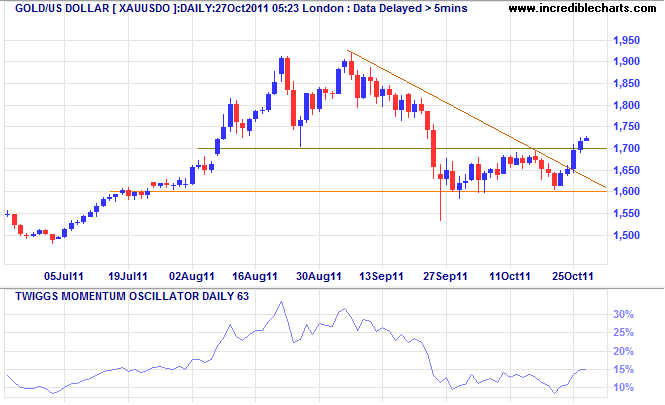This screenshot has height=405, width=665.
Task: Click the 10% oscillator axis label
Action: 623,387
